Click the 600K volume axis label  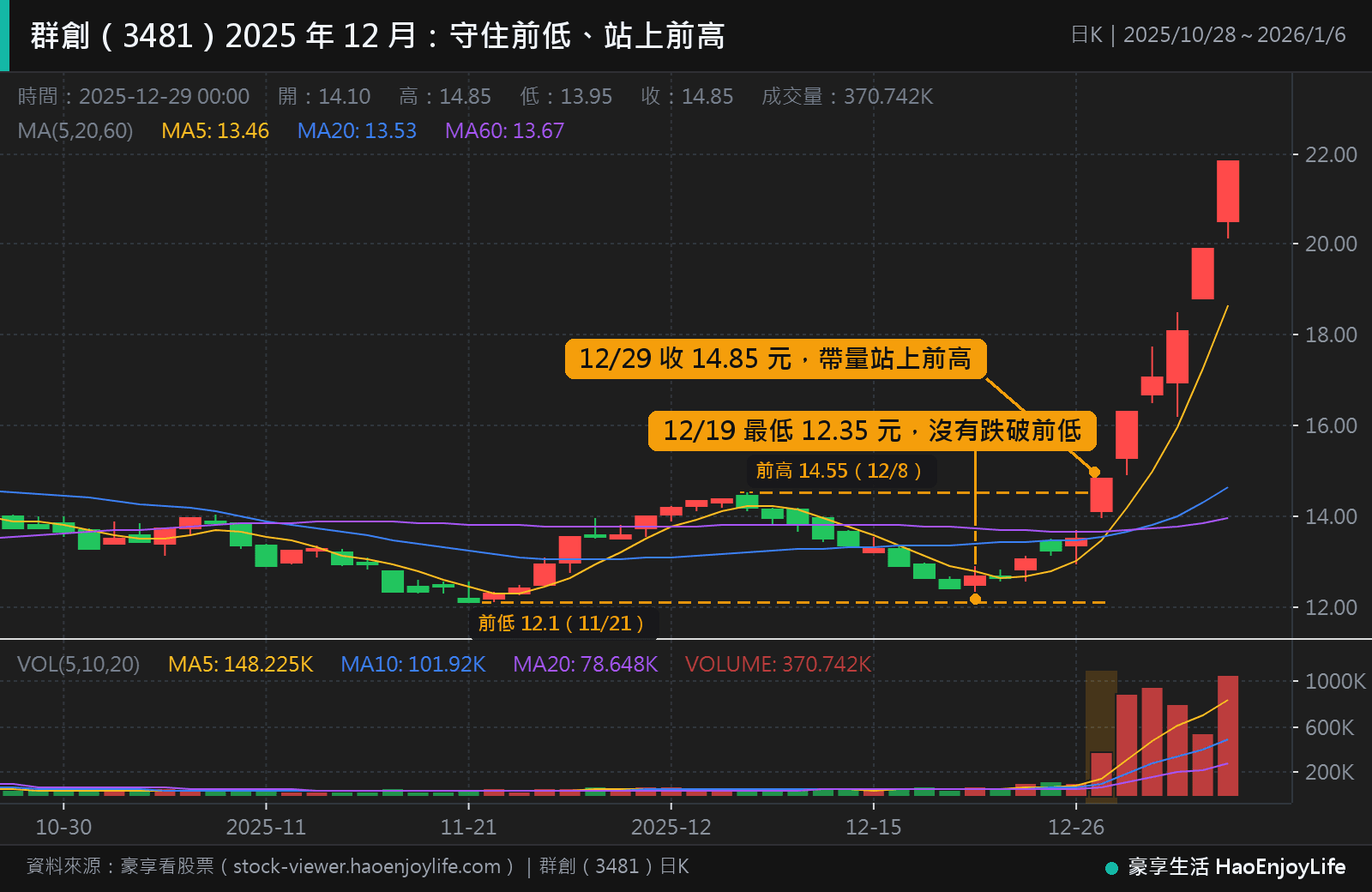pyautogui.click(x=1329, y=727)
